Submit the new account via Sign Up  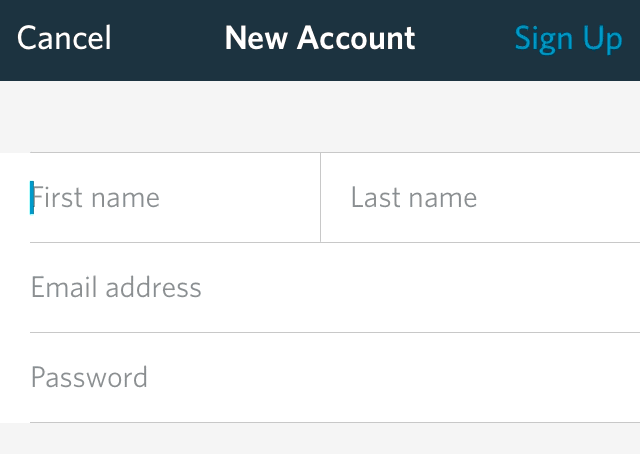568,39
